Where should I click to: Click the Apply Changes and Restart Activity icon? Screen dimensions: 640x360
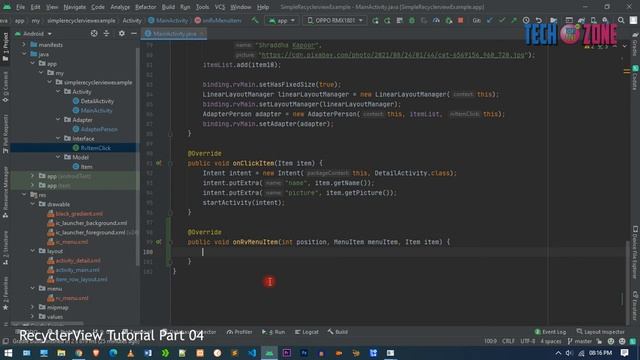(375, 20)
